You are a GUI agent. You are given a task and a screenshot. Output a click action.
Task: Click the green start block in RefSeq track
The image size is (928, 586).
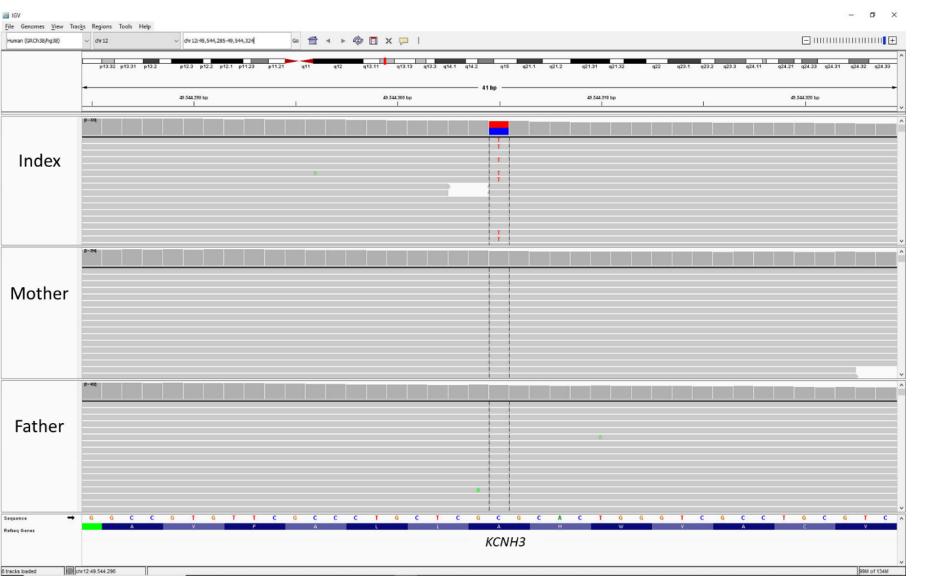click(x=92, y=526)
